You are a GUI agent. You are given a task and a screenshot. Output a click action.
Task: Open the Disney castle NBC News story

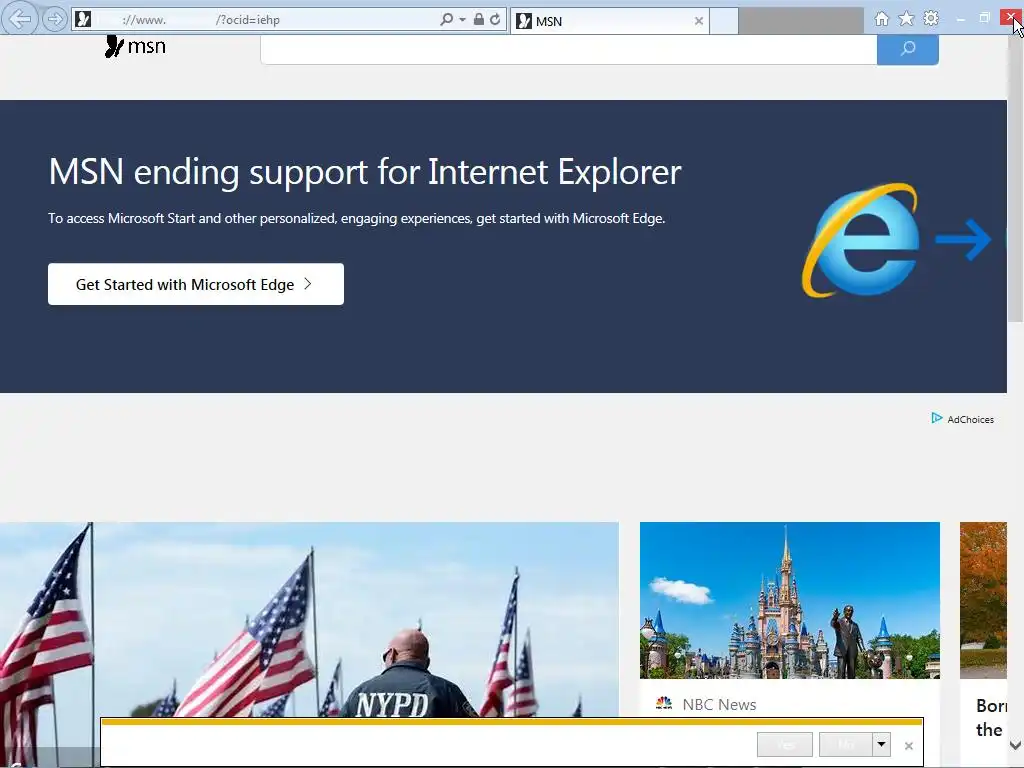(x=790, y=600)
